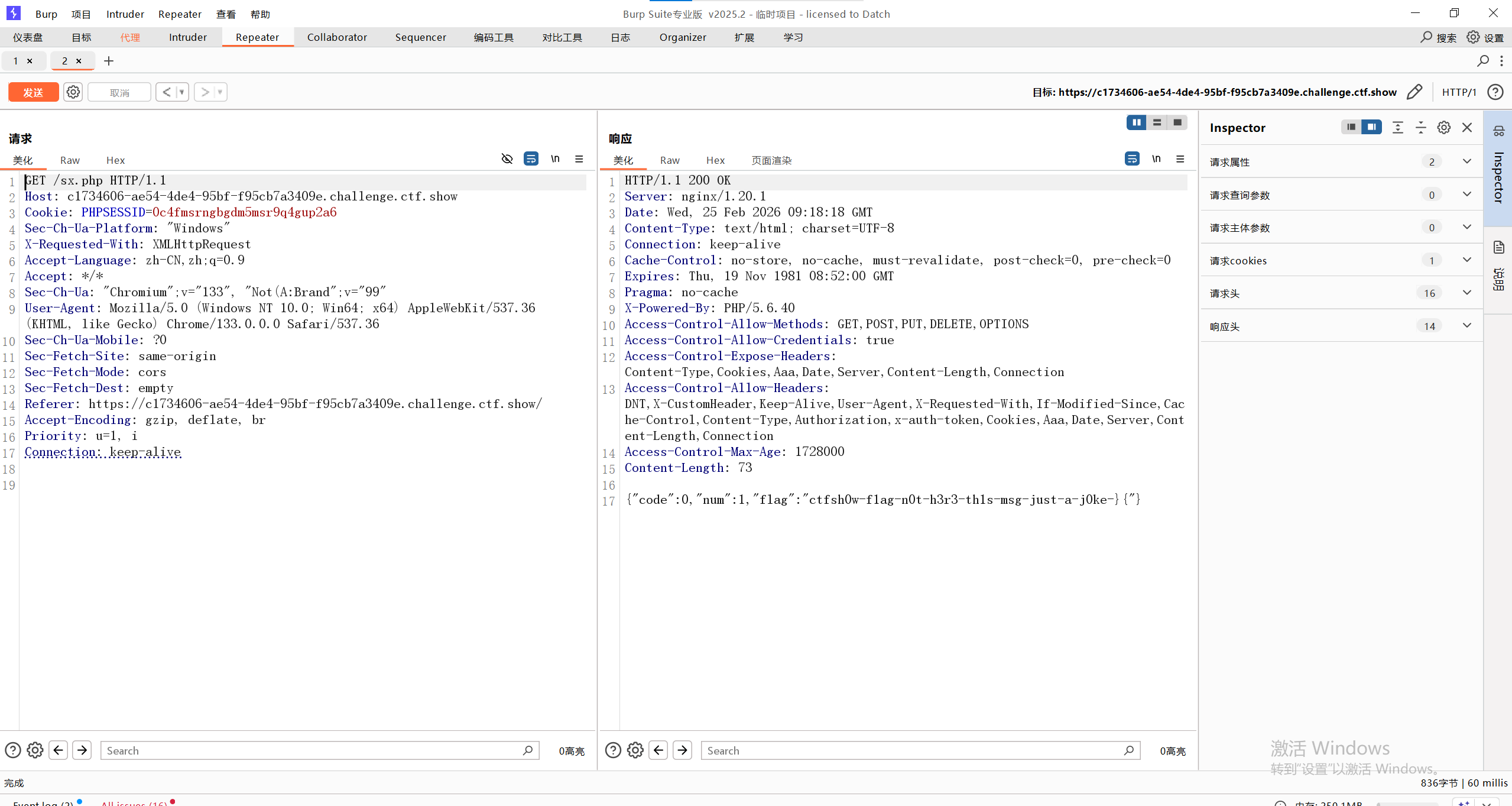Screen dimensions: 1512x806
Task: Click the pencil icon to edit target
Action: pyautogui.click(x=1414, y=92)
